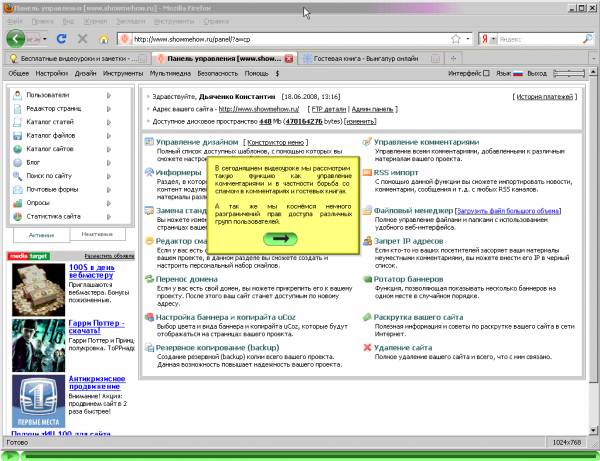This screenshot has height=461, width=600.
Task: Open the Каталог статей sidebar icon
Action: (18, 122)
